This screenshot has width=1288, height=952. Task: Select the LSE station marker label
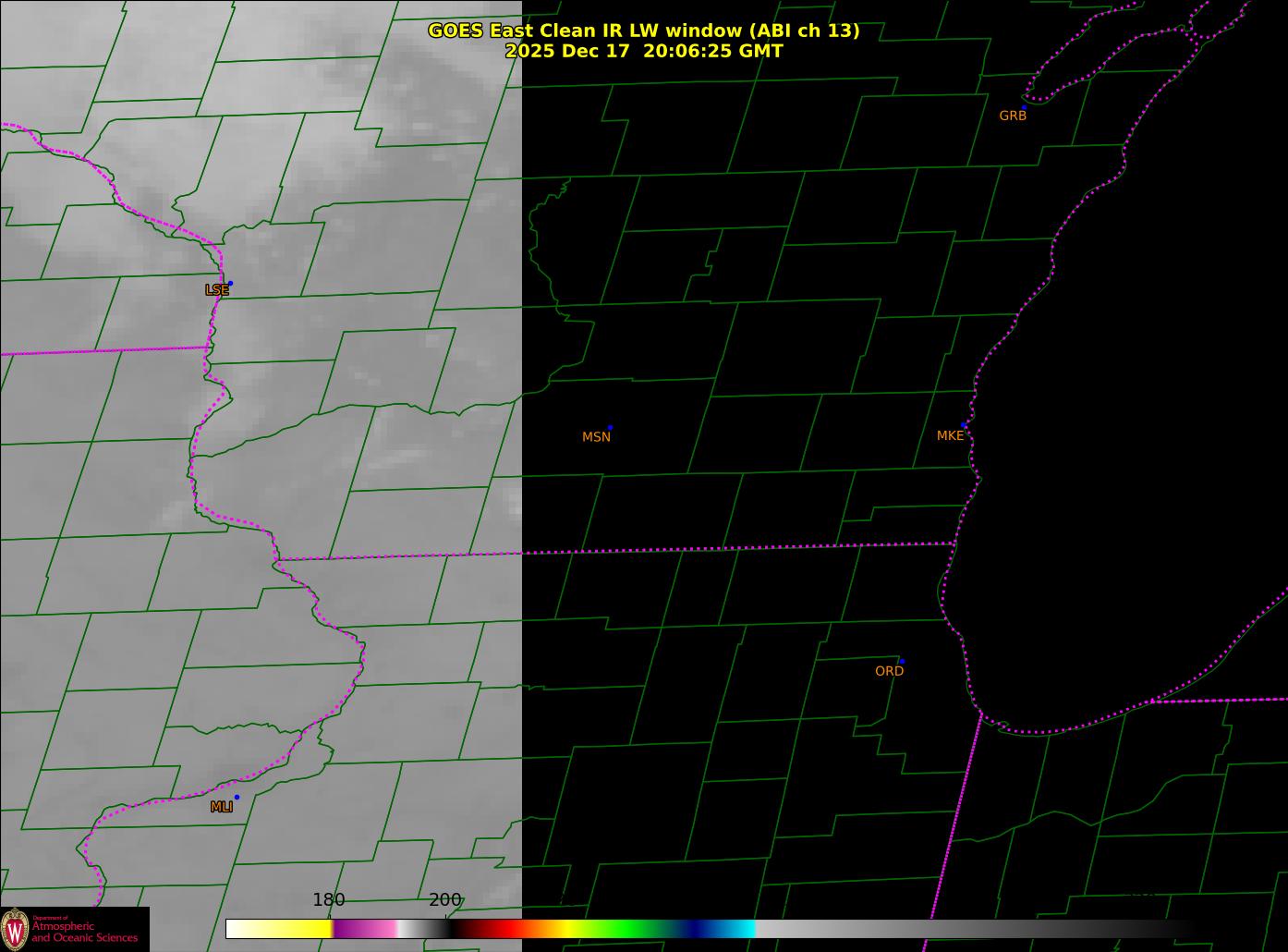pos(216,290)
